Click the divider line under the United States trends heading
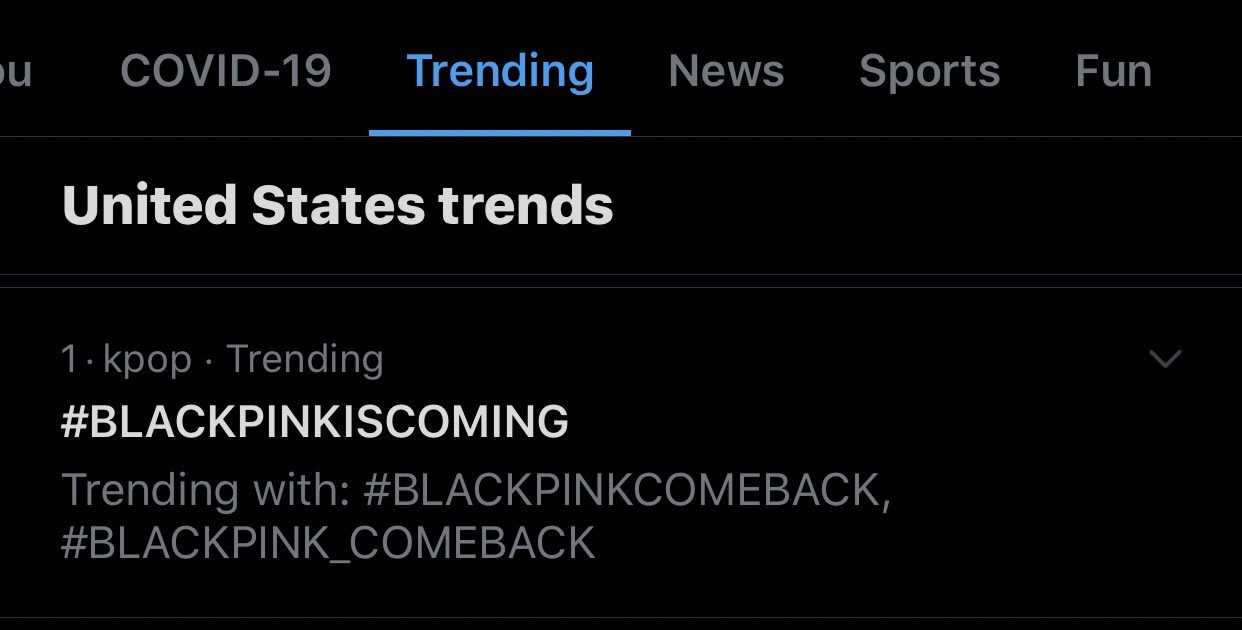1242x630 pixels. [x=621, y=274]
